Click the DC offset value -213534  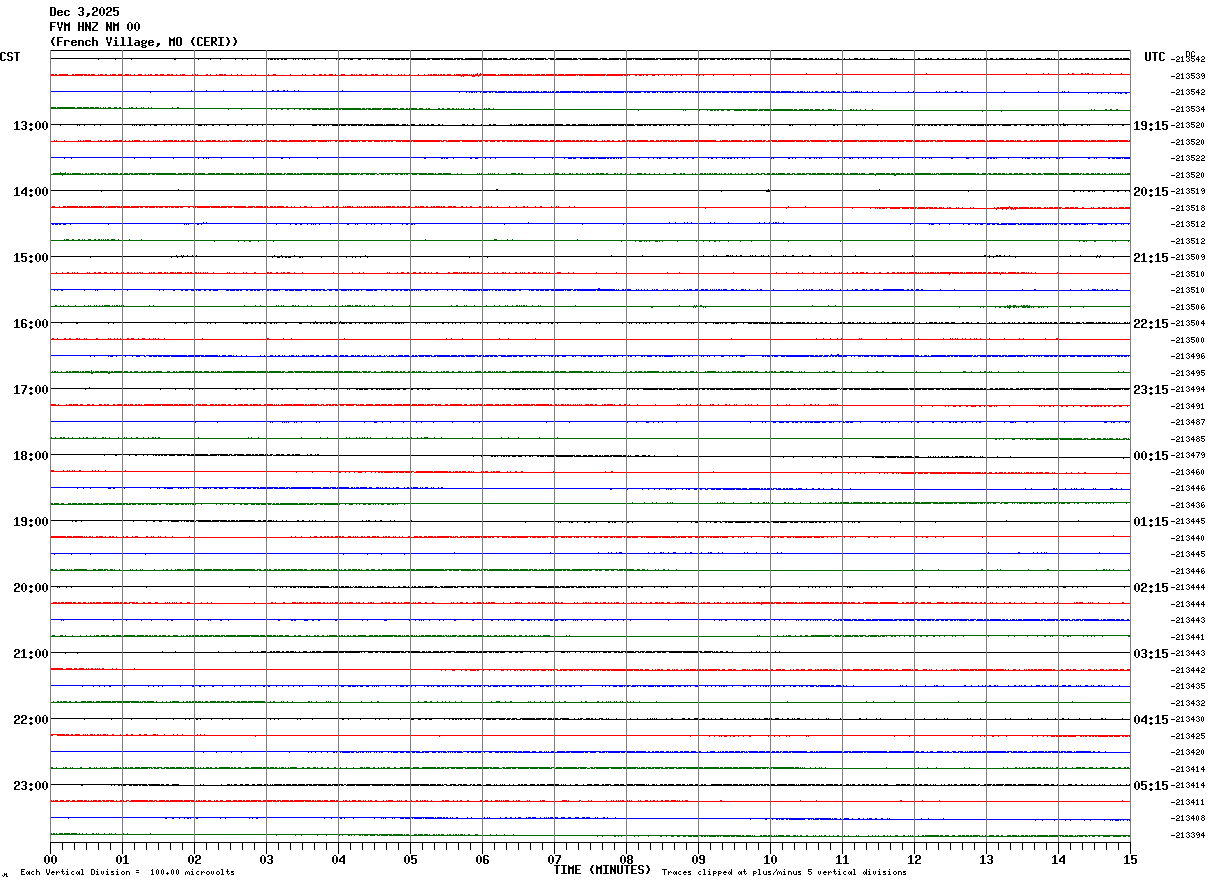coord(1188,109)
